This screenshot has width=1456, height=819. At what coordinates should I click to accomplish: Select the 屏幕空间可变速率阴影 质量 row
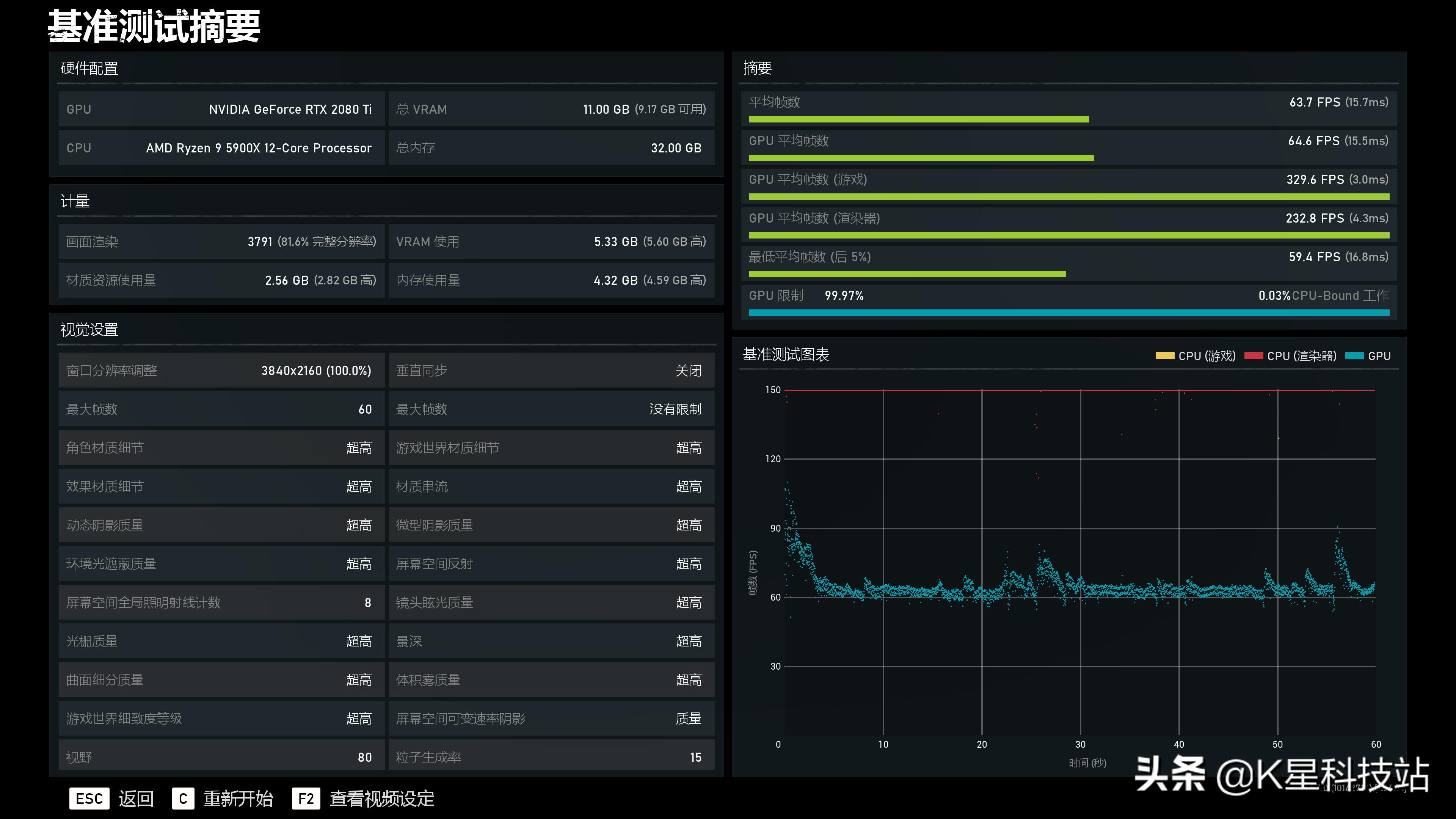(551, 719)
